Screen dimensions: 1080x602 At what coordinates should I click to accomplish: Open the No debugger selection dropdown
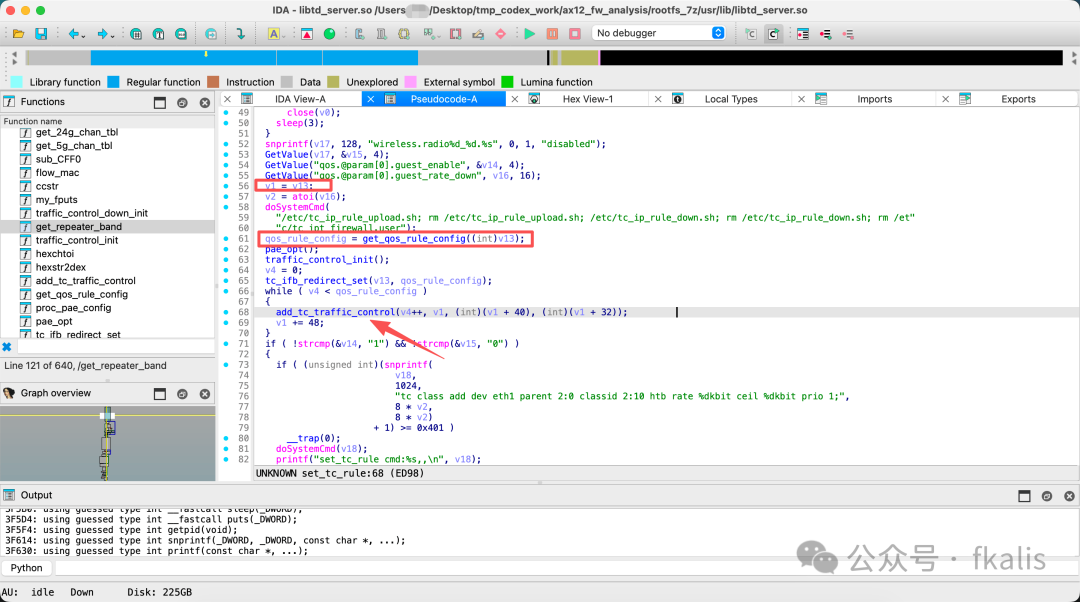[x=659, y=33]
